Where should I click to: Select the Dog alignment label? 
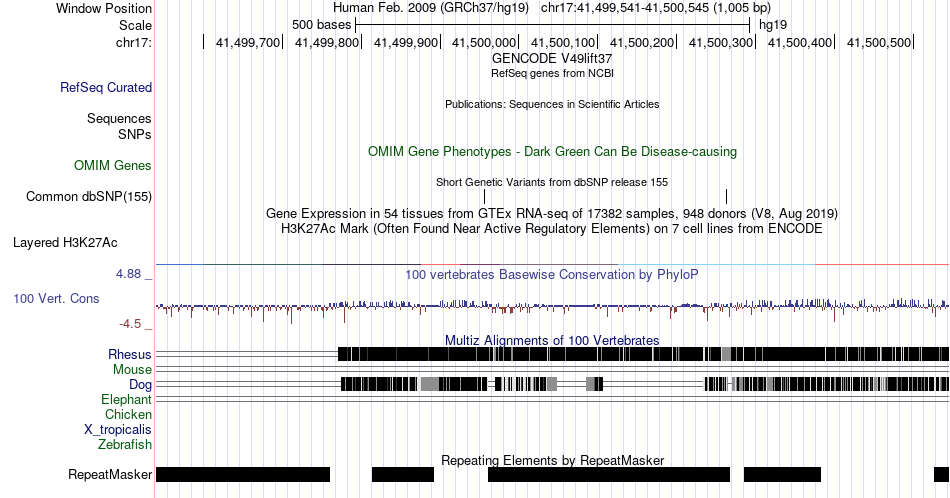[140, 385]
